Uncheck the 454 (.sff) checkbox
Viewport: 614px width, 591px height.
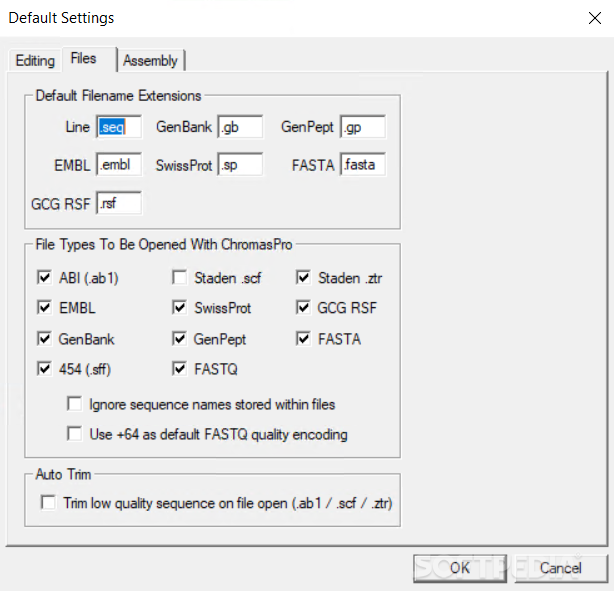[44, 369]
